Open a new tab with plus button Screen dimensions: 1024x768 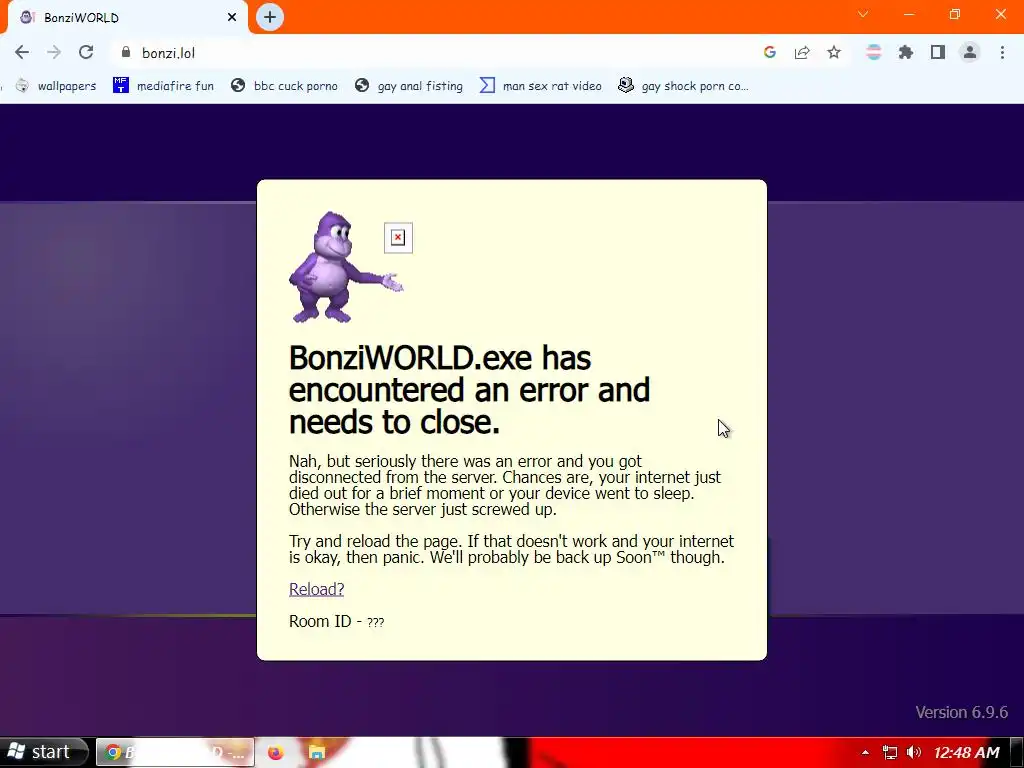point(270,17)
